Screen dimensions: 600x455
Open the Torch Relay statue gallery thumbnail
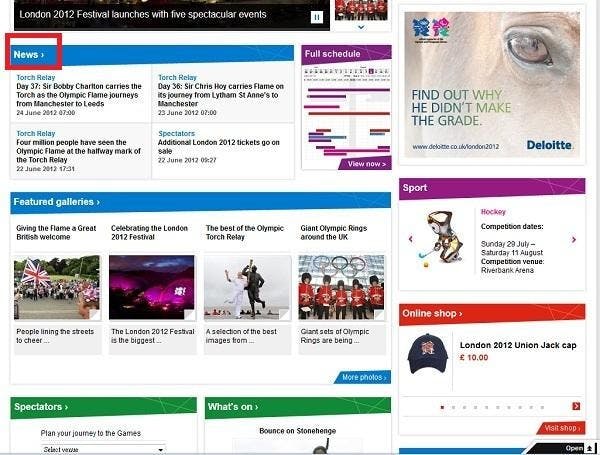click(x=247, y=287)
